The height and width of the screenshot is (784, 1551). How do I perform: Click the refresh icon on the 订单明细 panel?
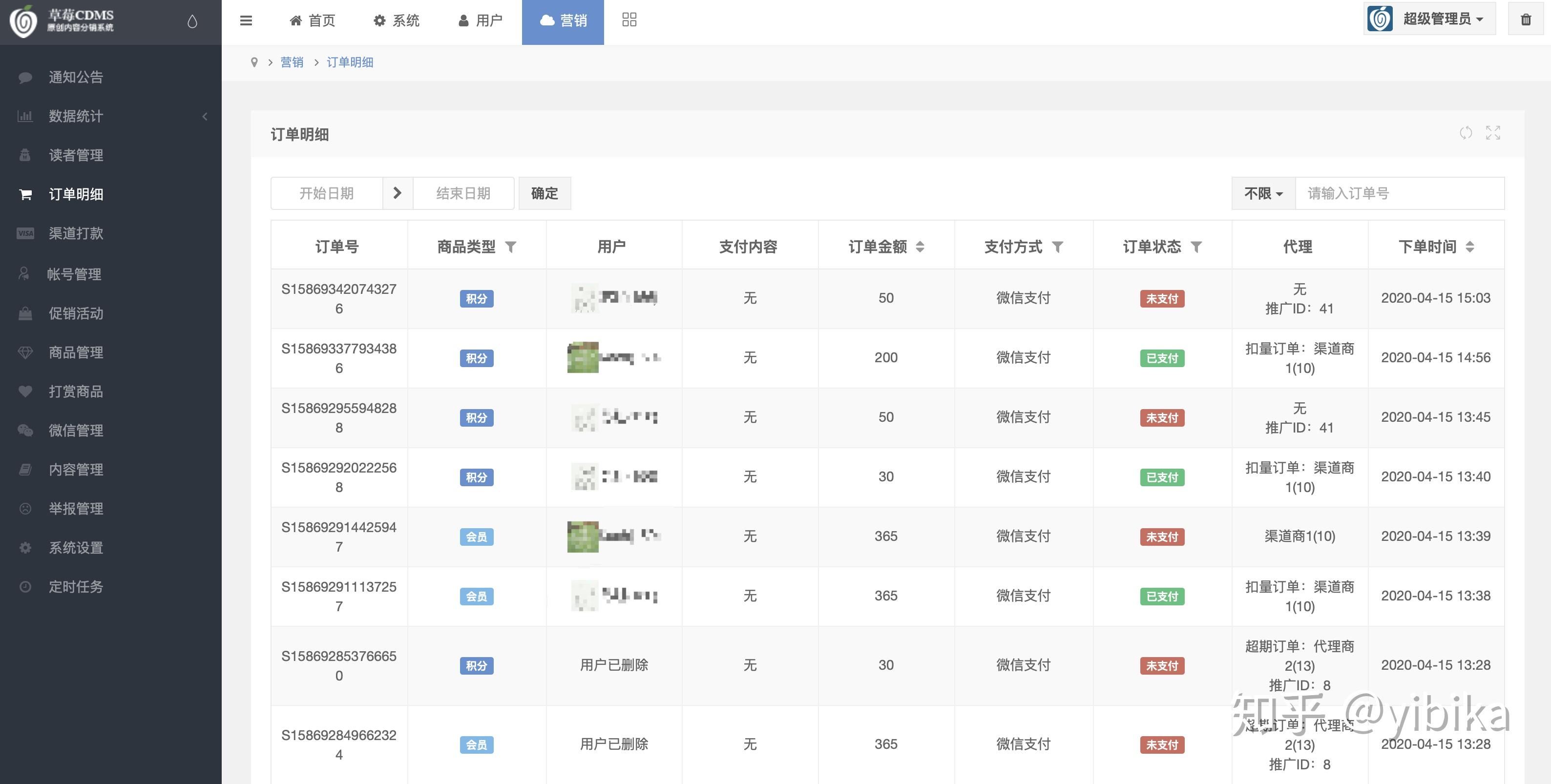pyautogui.click(x=1466, y=133)
